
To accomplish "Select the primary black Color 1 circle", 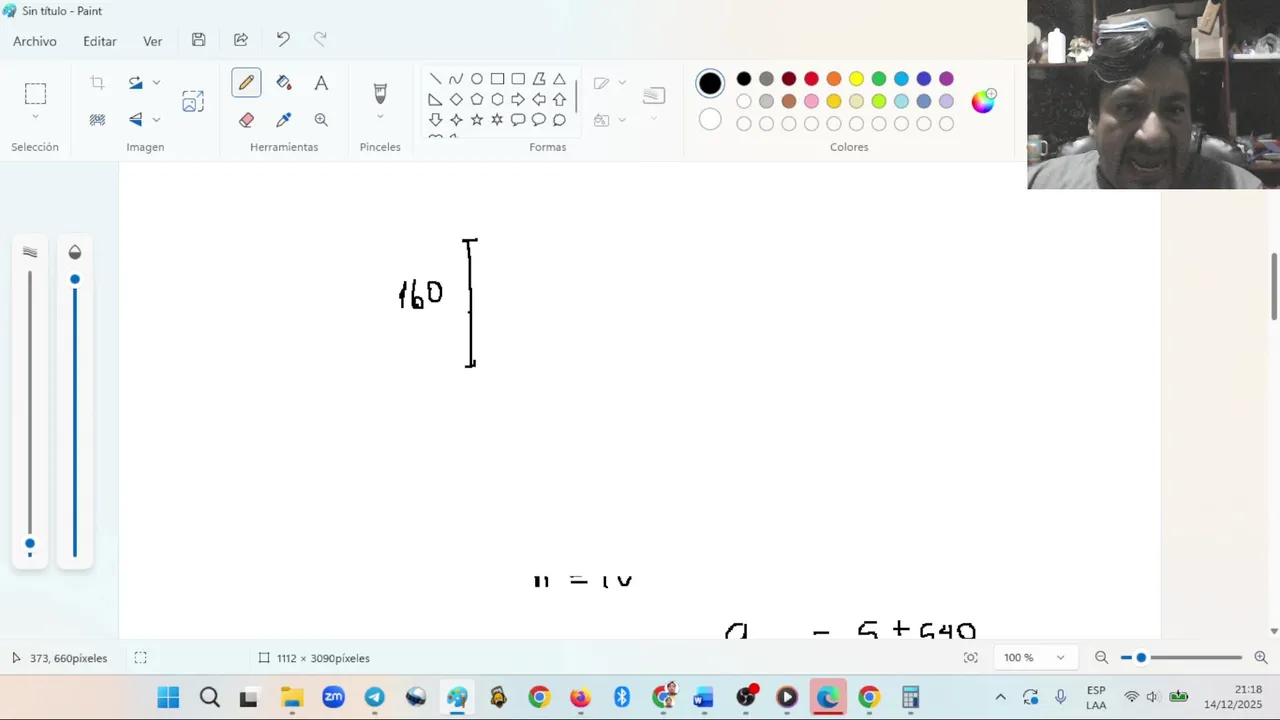I will (710, 84).
